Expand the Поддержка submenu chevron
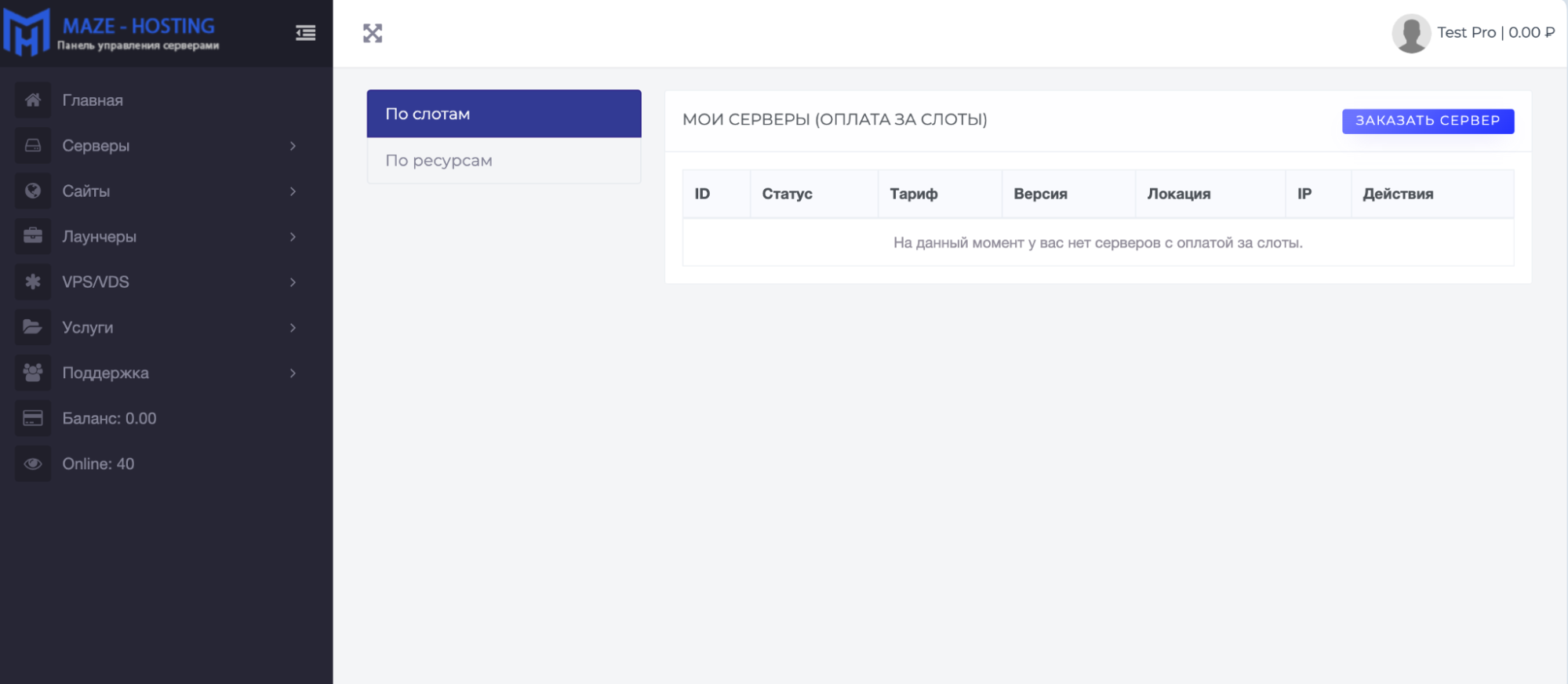 click(293, 373)
